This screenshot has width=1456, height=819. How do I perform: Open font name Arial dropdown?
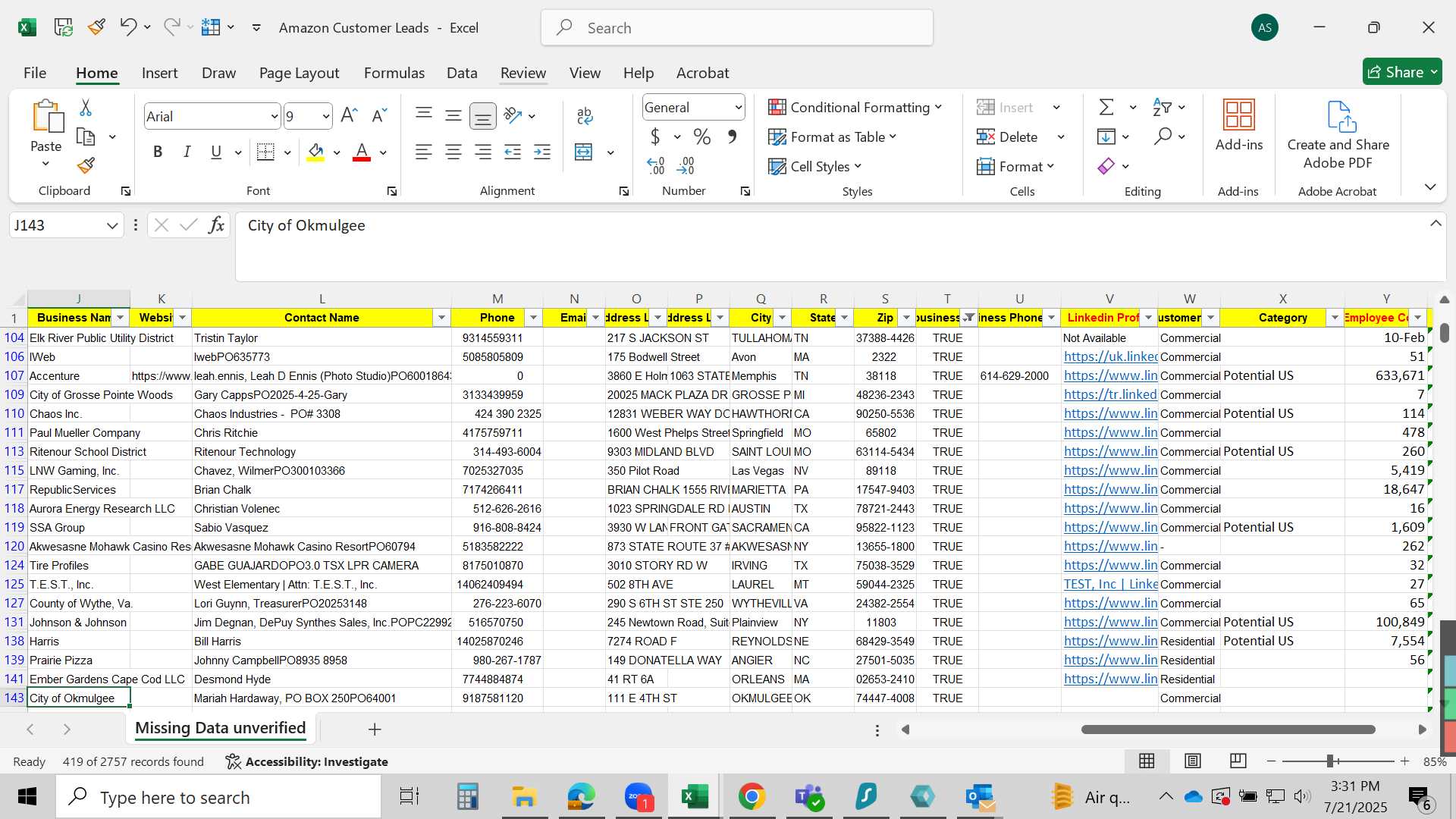pos(274,116)
